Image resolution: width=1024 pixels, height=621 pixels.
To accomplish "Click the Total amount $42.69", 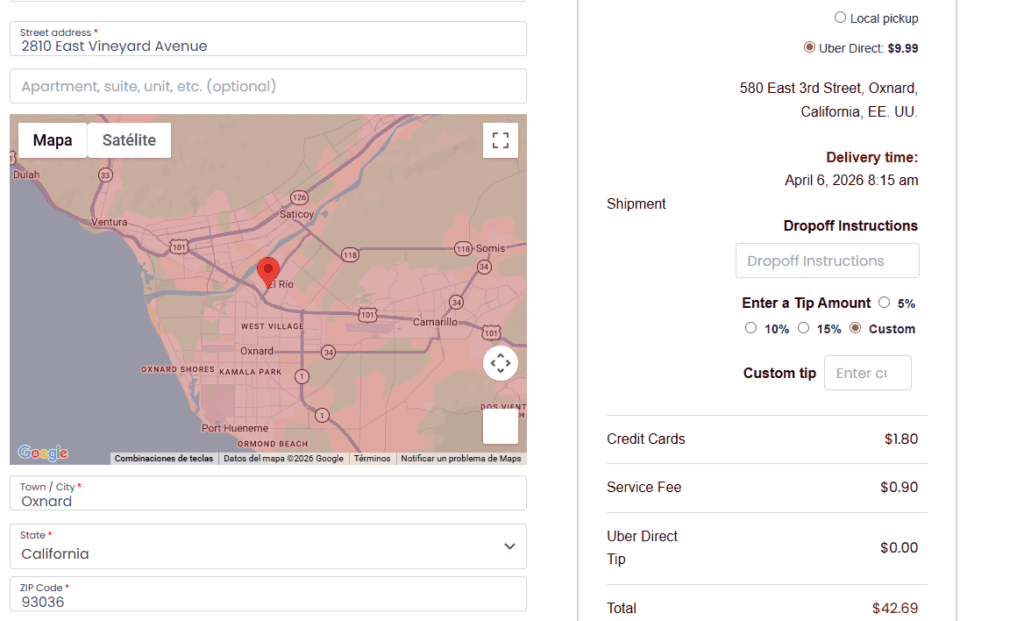I will [x=895, y=608].
